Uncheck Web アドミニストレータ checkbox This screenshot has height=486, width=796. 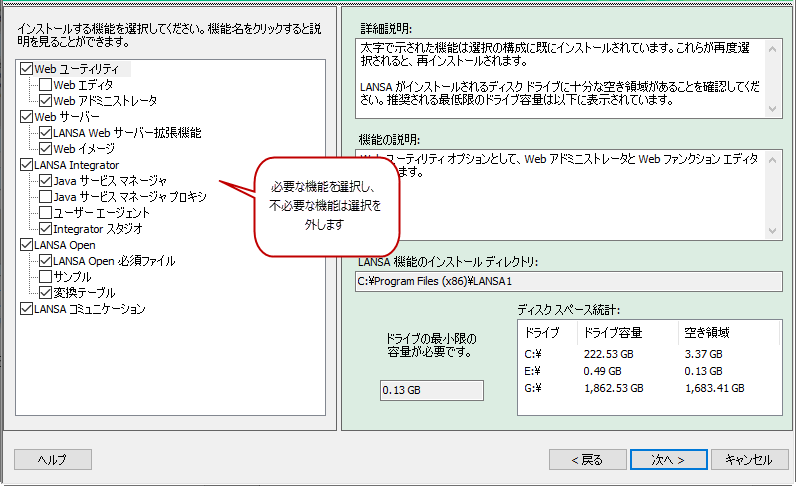click(x=45, y=101)
